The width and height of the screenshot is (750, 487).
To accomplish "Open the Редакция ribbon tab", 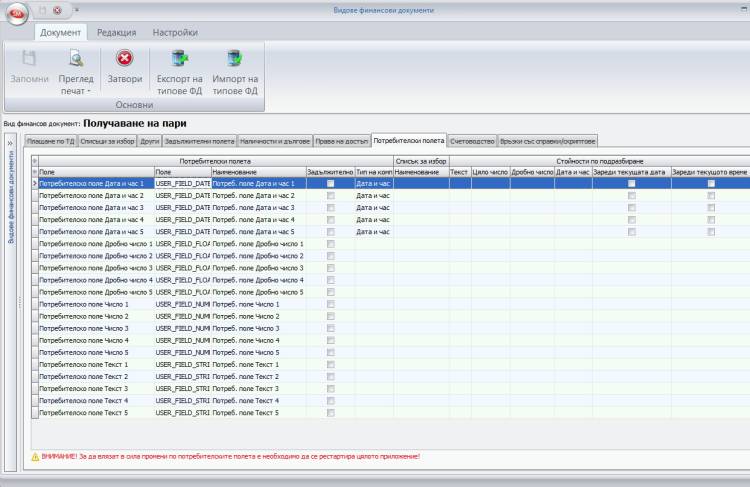I will 116,33.
